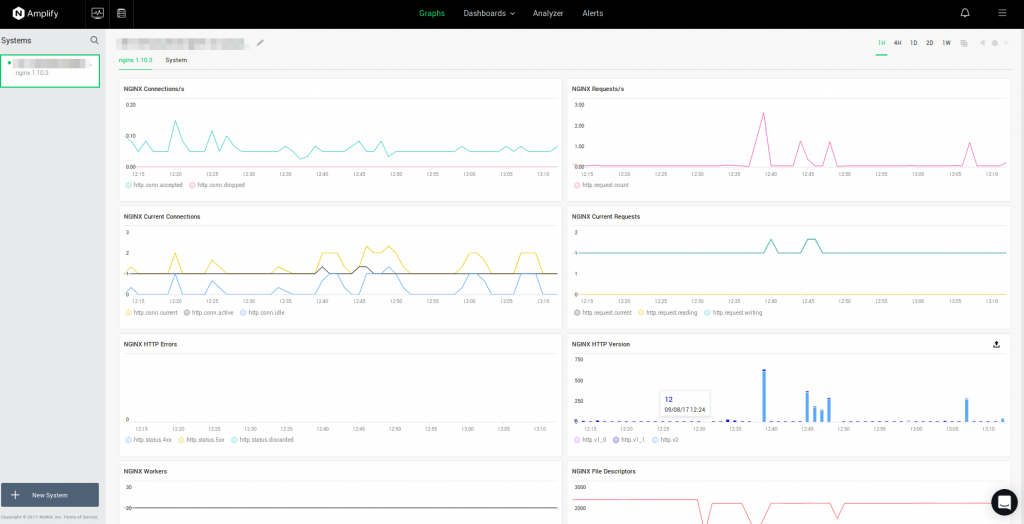The image size is (1024, 524).
Task: Open the chat bubble widget
Action: 1003,502
